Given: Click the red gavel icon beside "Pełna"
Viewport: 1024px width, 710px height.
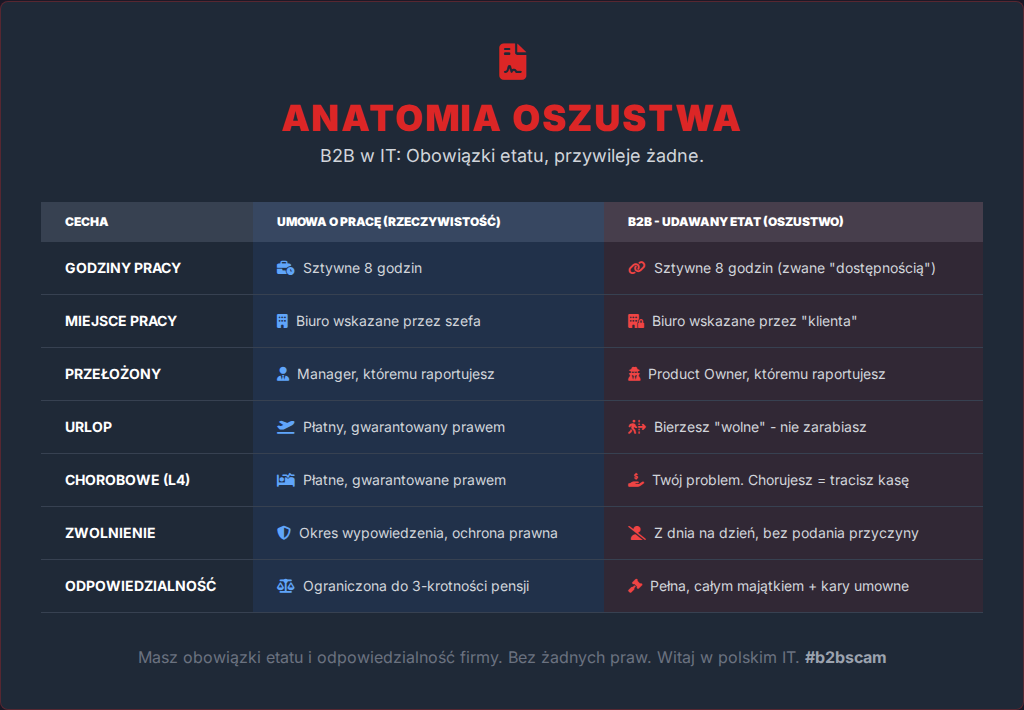Looking at the screenshot, I should click(x=635, y=586).
